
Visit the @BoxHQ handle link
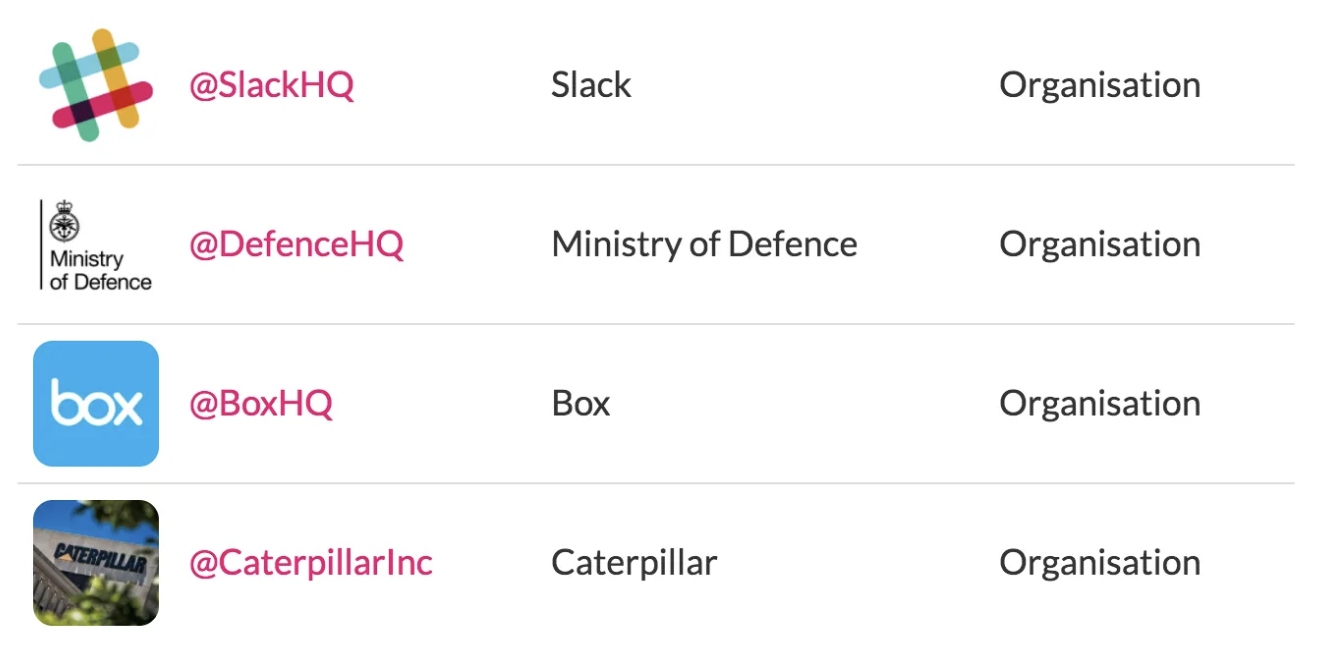[261, 403]
